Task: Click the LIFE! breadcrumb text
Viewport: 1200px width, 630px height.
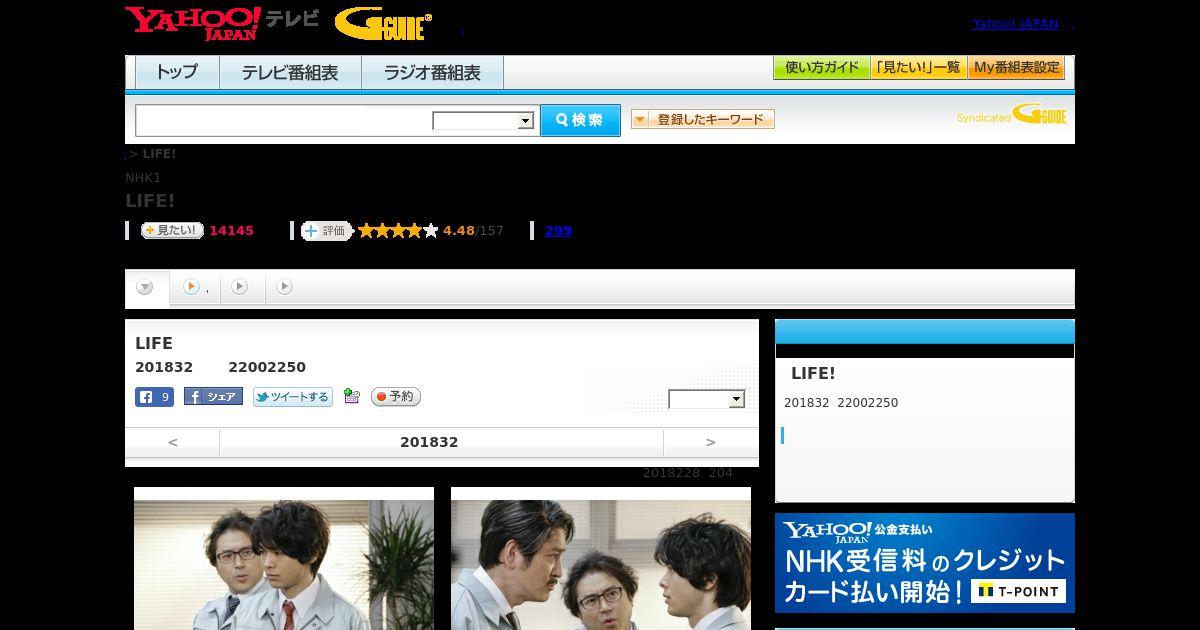Action: [x=159, y=153]
